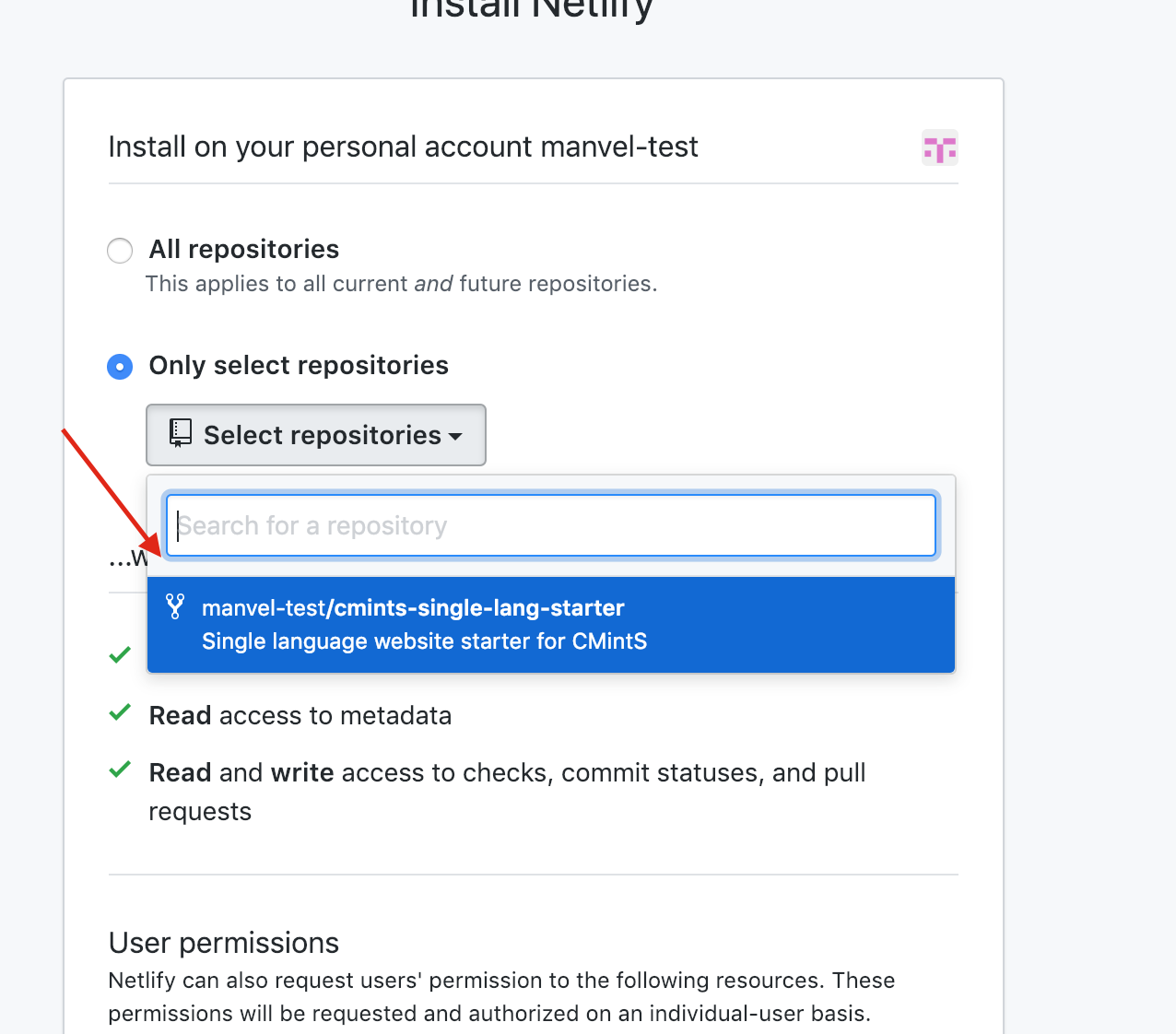1176x1034 pixels.
Task: Click green checkmark beside Read and write access
Action: click(120, 770)
